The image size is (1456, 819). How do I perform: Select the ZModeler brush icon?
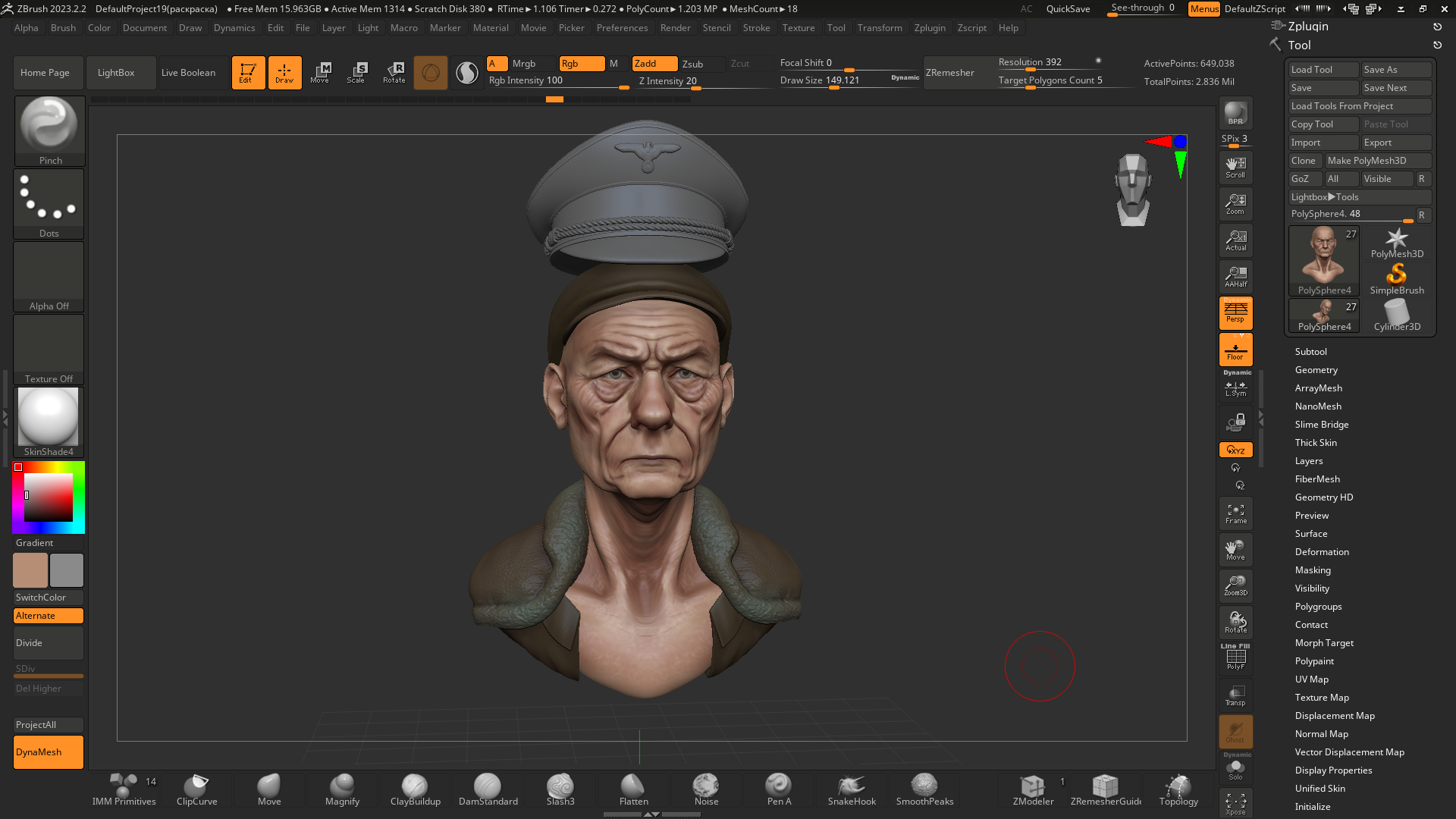coord(1033,789)
